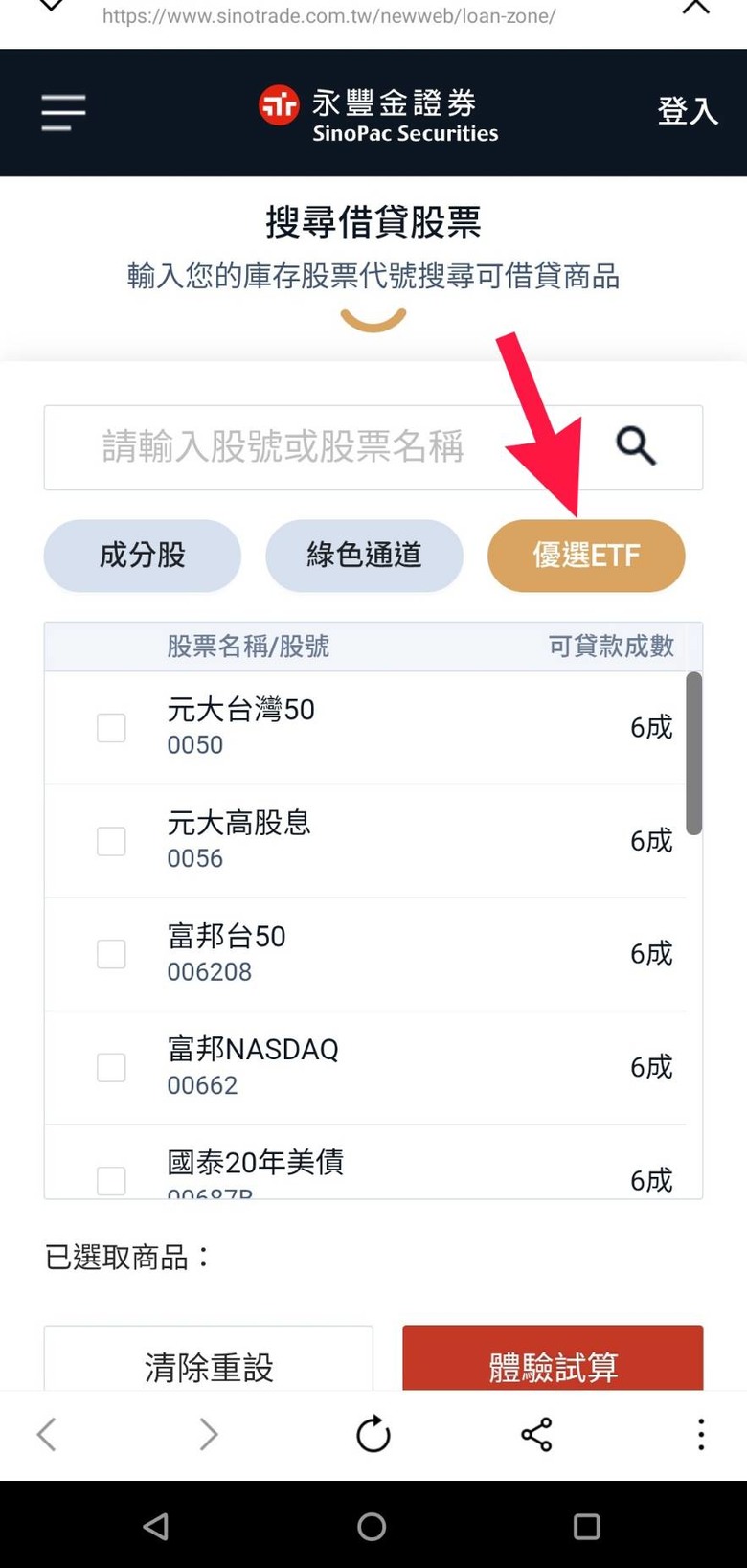Click the SinoPac Securities logo
Image resolution: width=747 pixels, height=1568 pixels.
(379, 114)
